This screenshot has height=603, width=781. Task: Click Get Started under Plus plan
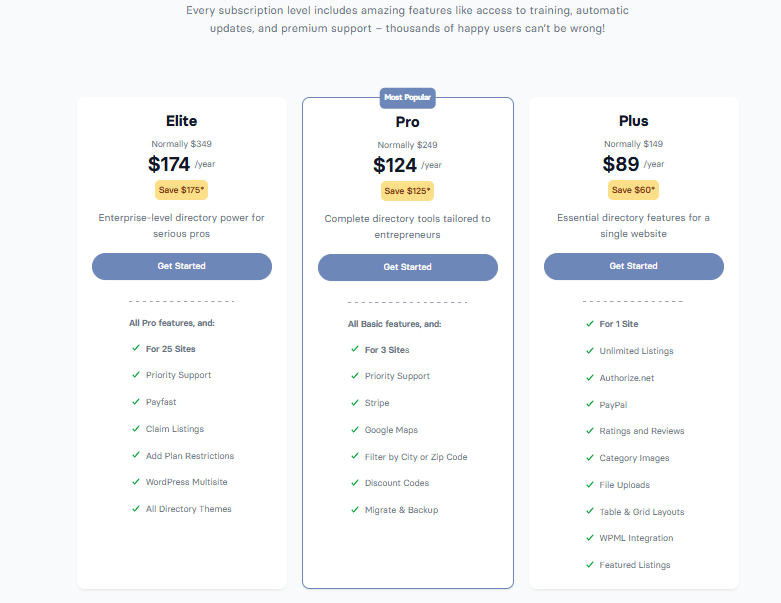point(634,266)
